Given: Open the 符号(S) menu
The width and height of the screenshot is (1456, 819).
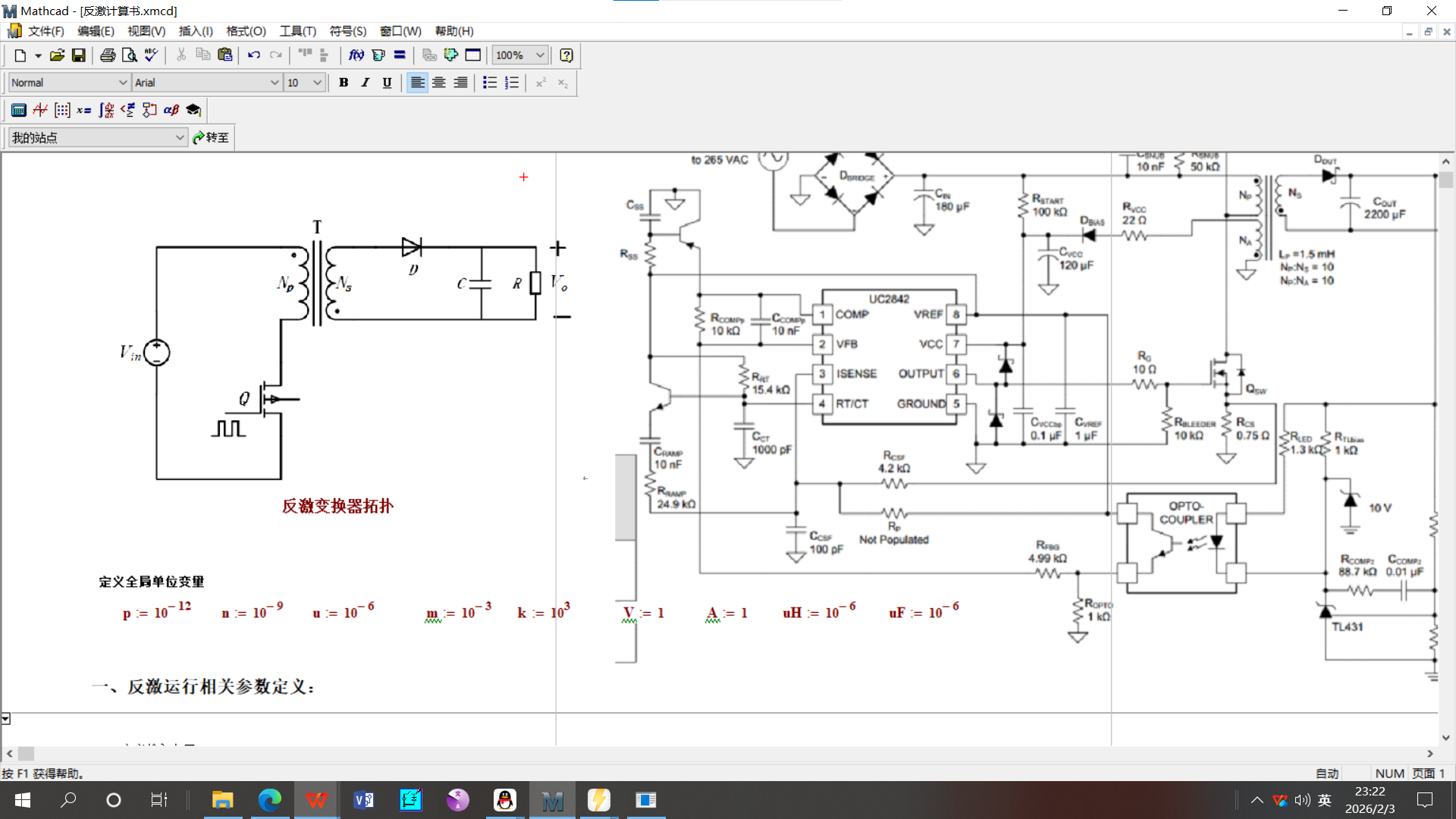Looking at the screenshot, I should coord(347,31).
